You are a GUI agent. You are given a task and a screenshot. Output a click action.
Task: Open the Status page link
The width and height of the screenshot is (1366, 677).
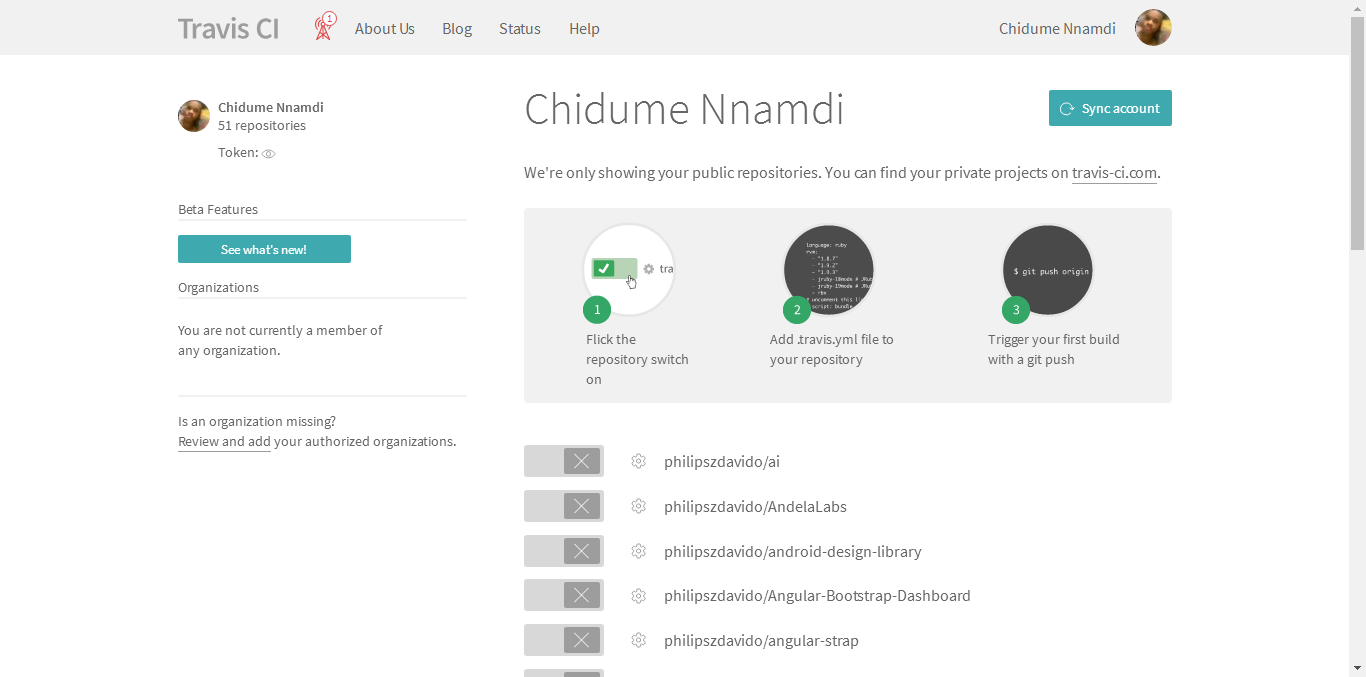(520, 29)
